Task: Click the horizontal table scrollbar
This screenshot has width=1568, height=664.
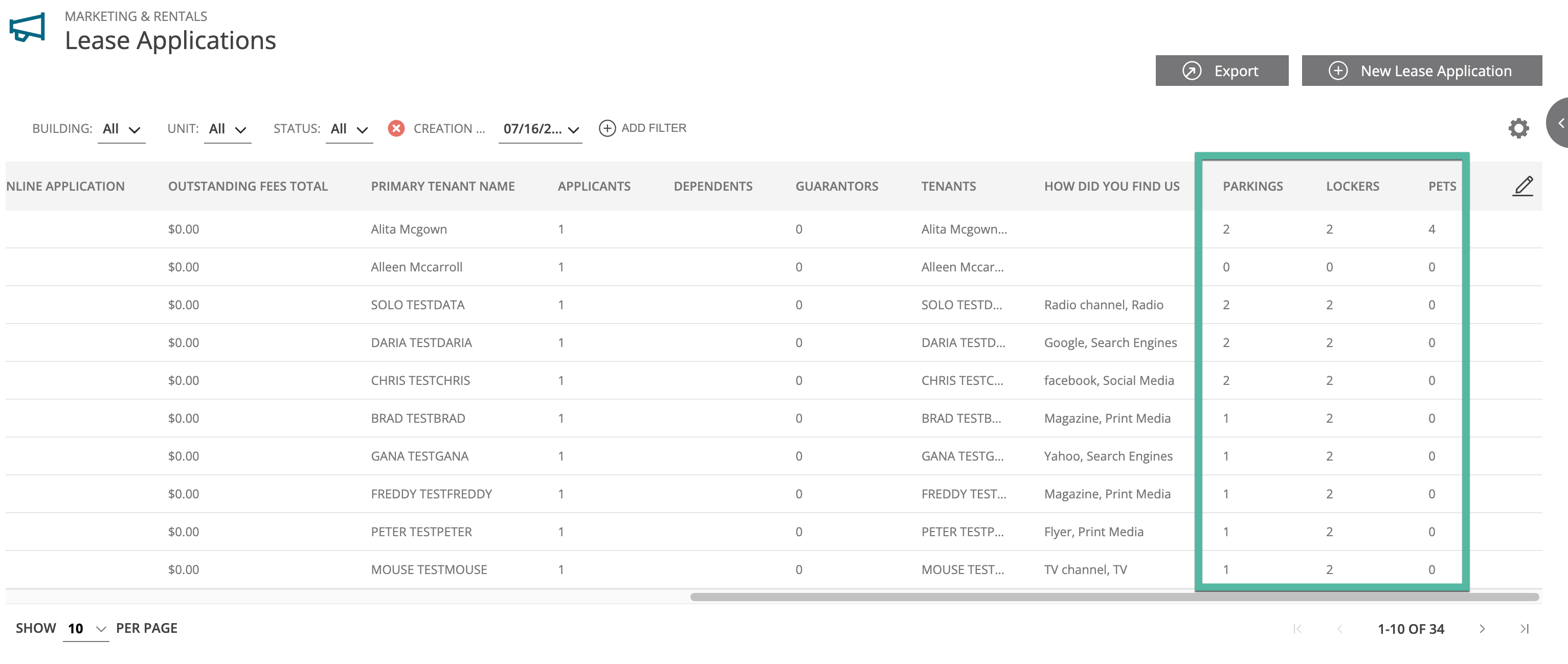Action: pos(1114,597)
